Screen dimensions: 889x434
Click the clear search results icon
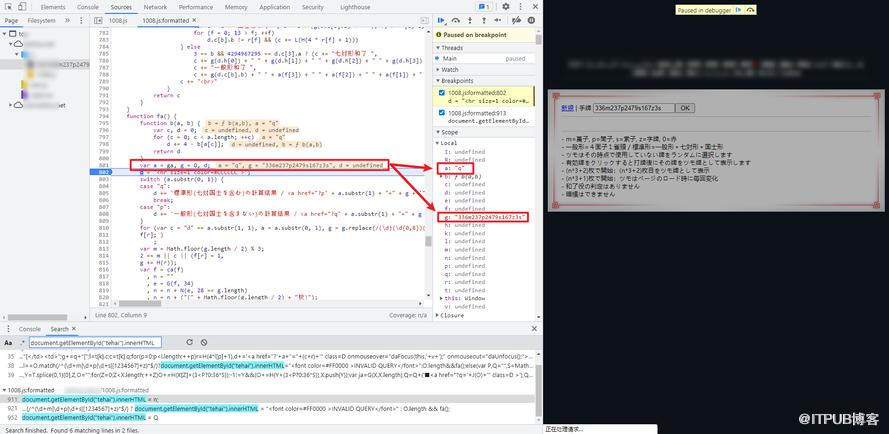[x=204, y=343]
